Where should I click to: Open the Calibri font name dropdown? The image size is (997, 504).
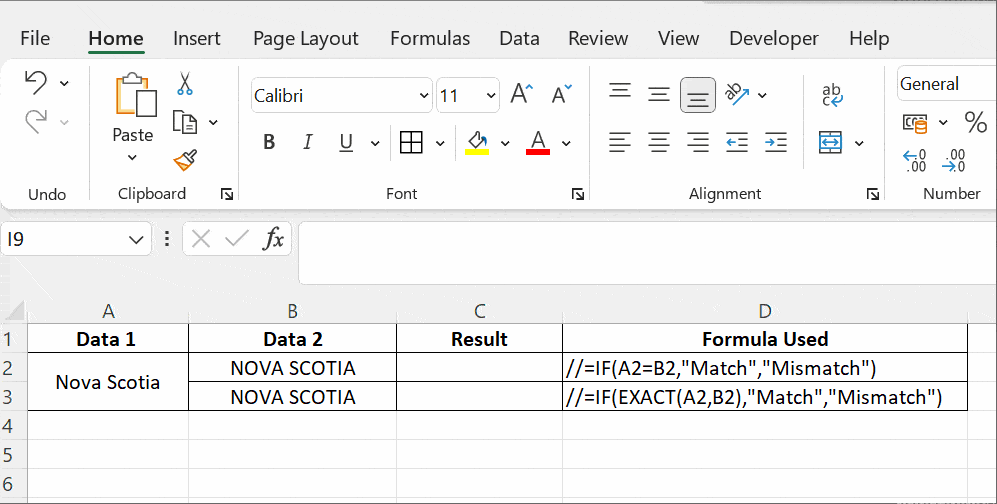[x=423, y=96]
